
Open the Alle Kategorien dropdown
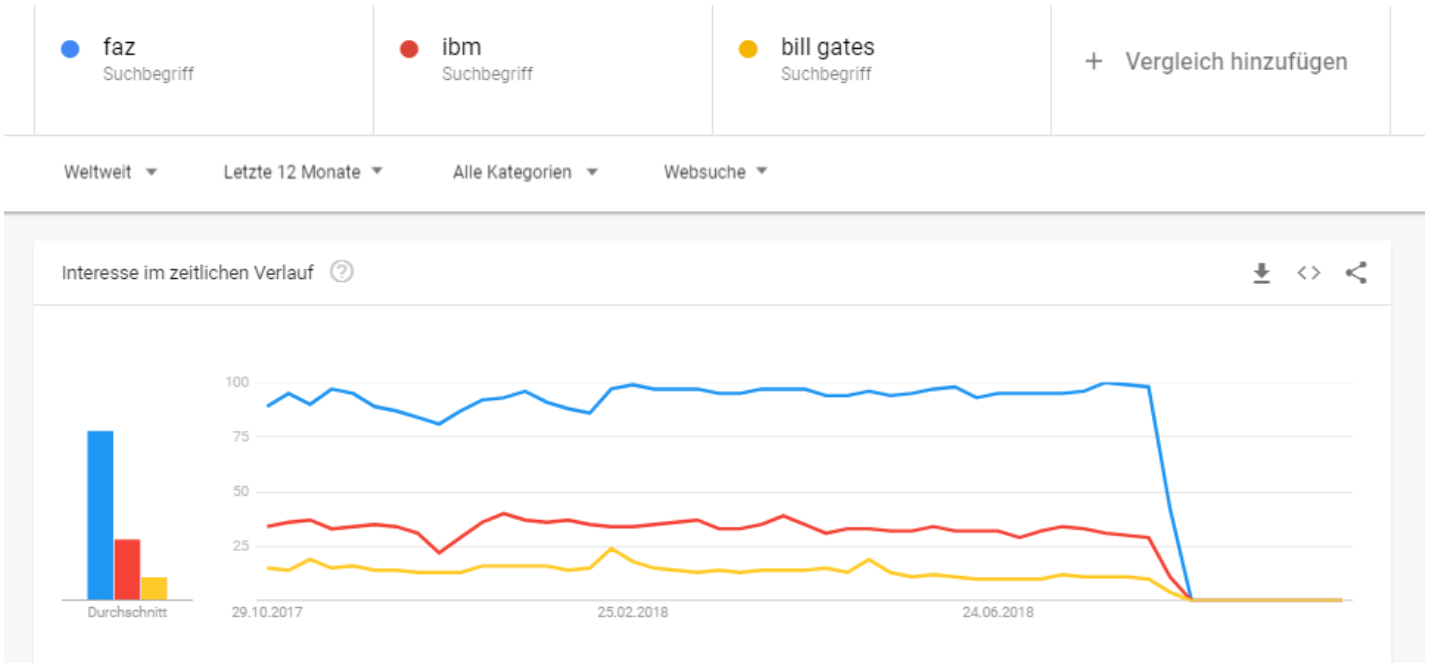click(x=525, y=172)
